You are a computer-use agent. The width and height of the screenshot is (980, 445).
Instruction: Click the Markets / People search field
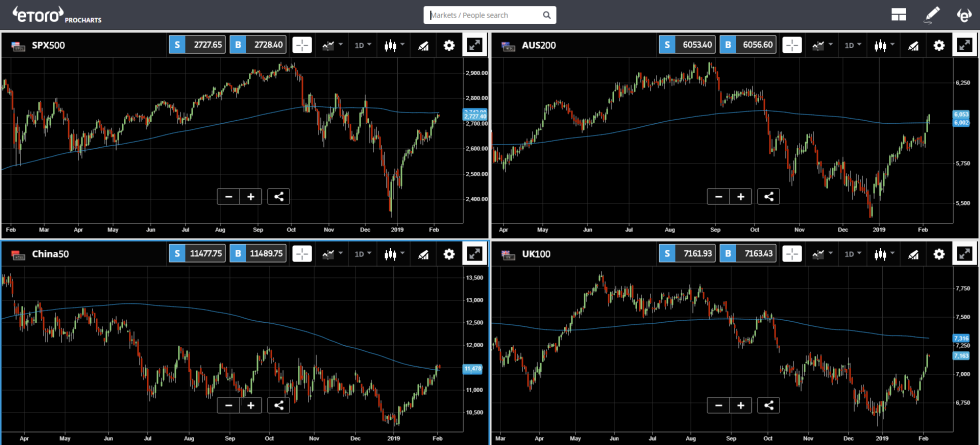point(485,16)
